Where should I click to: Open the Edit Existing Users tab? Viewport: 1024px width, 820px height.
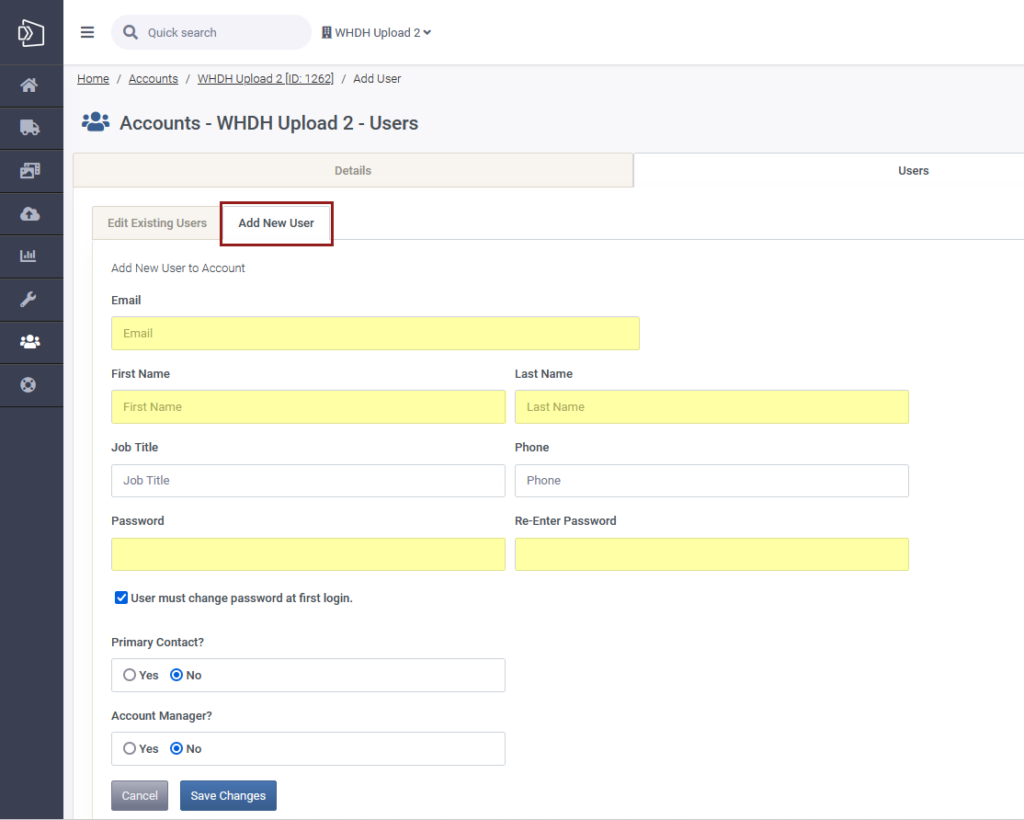pyautogui.click(x=157, y=223)
